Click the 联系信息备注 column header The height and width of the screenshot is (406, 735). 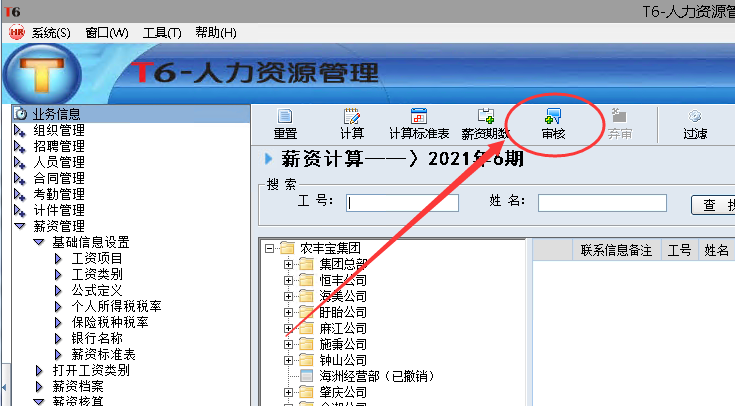[616, 250]
